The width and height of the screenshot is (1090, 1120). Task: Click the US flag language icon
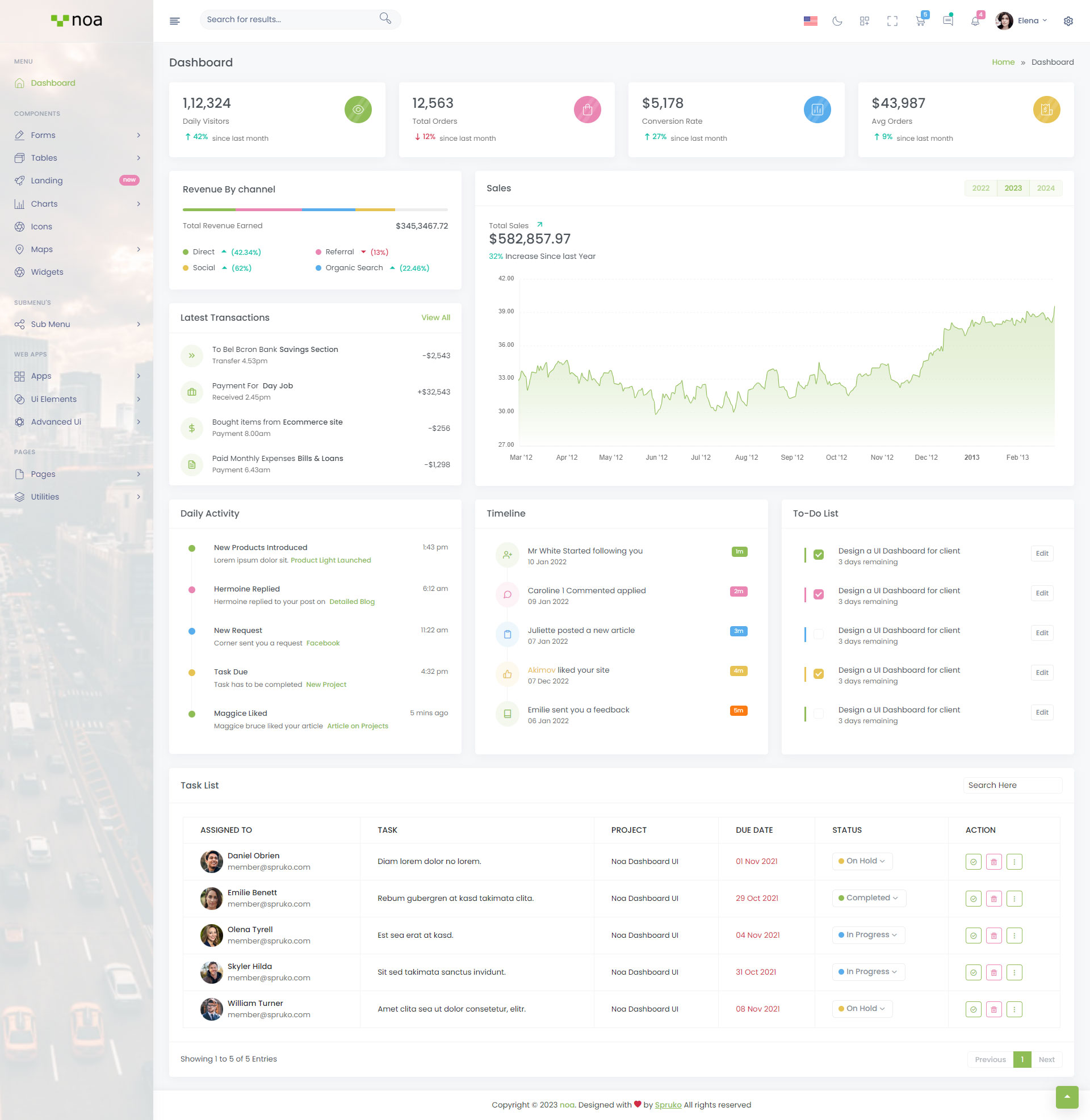coord(810,21)
